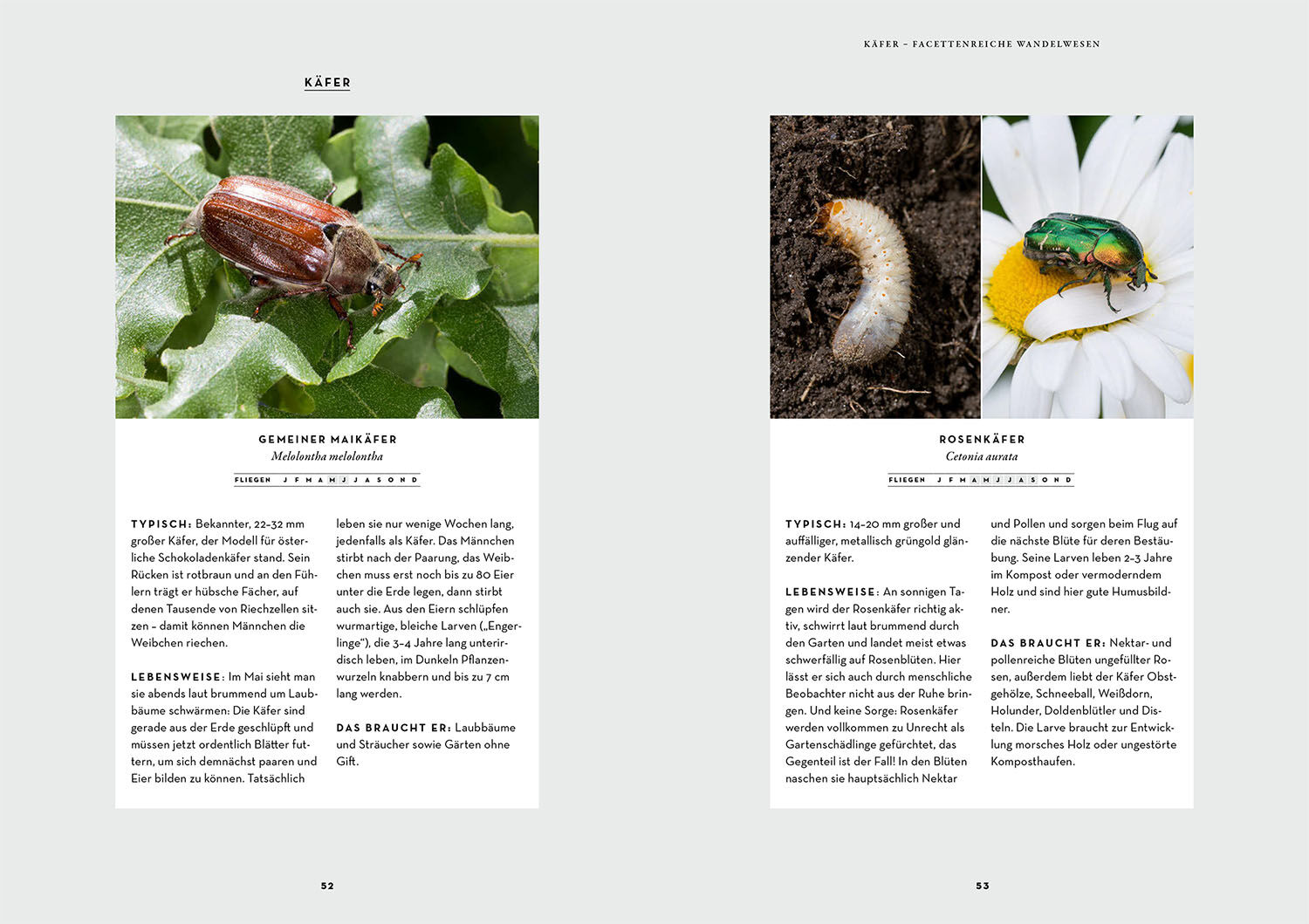Click the LEBENSWEISE label on the Rosenkäfer page

[831, 592]
